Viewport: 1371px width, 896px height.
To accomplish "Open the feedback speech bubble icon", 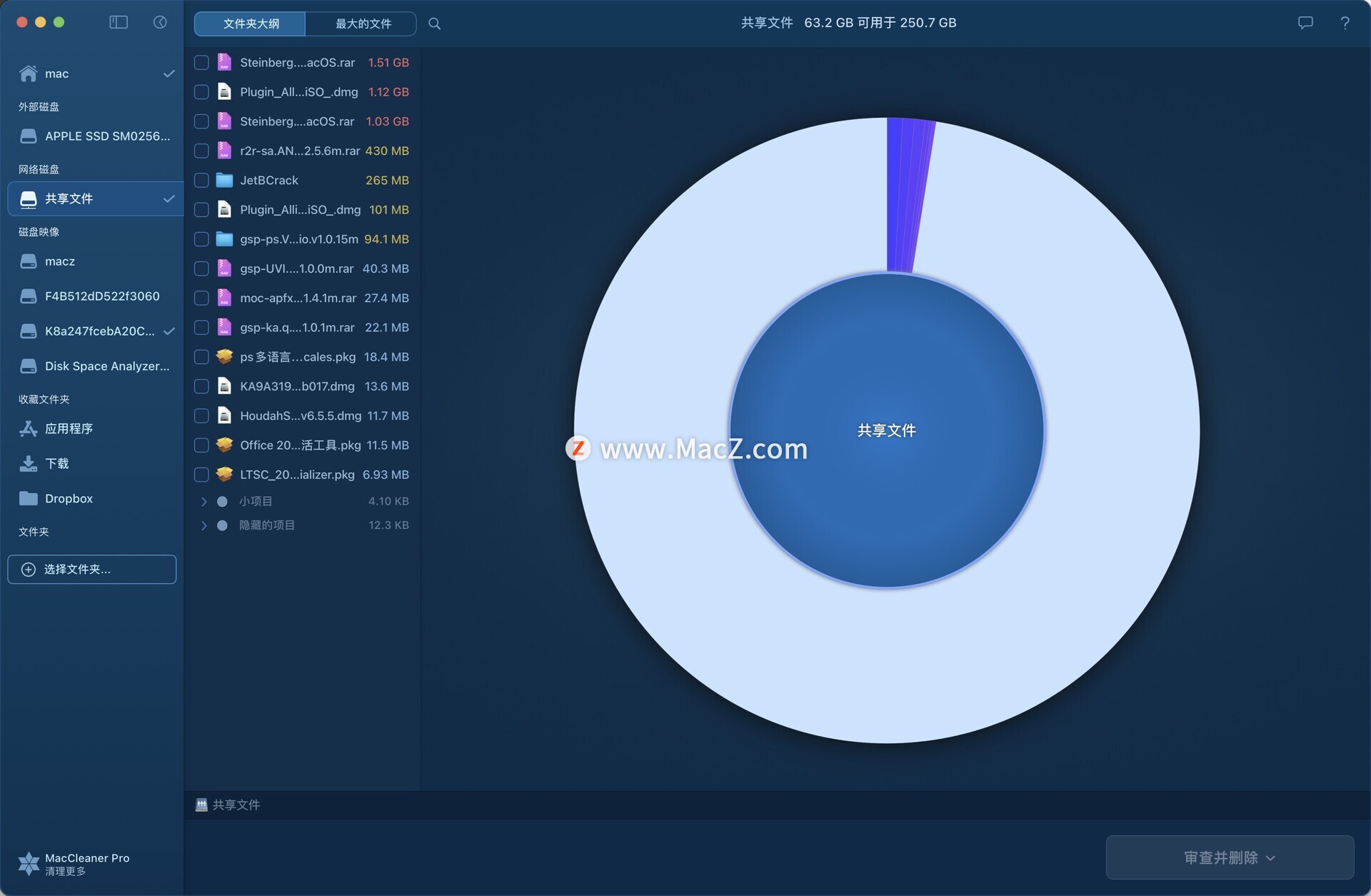I will tap(1305, 23).
